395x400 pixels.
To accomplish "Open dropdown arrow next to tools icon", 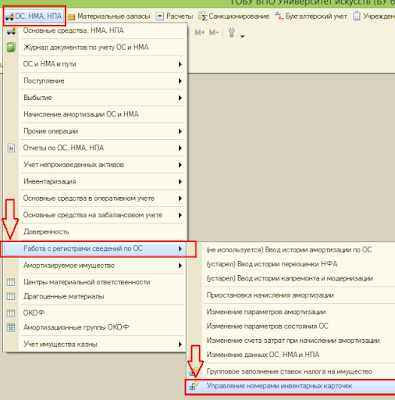I will (x=243, y=36).
